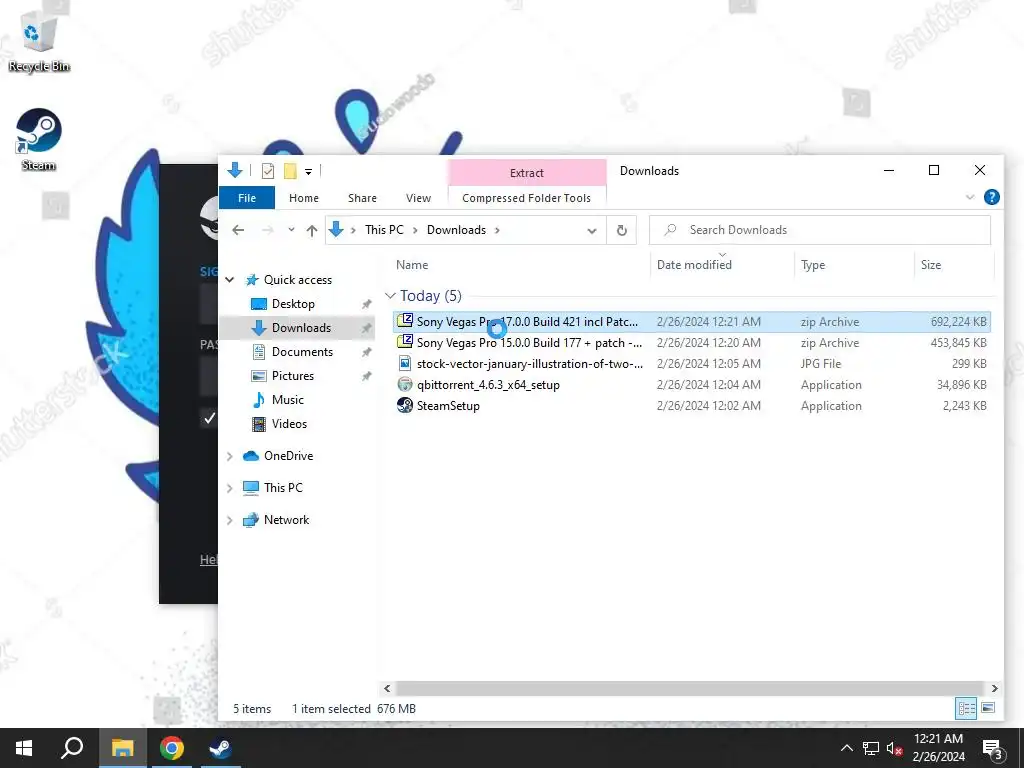Image resolution: width=1024 pixels, height=768 pixels.
Task: Open Explorer help question mark icon
Action: pos(991,197)
